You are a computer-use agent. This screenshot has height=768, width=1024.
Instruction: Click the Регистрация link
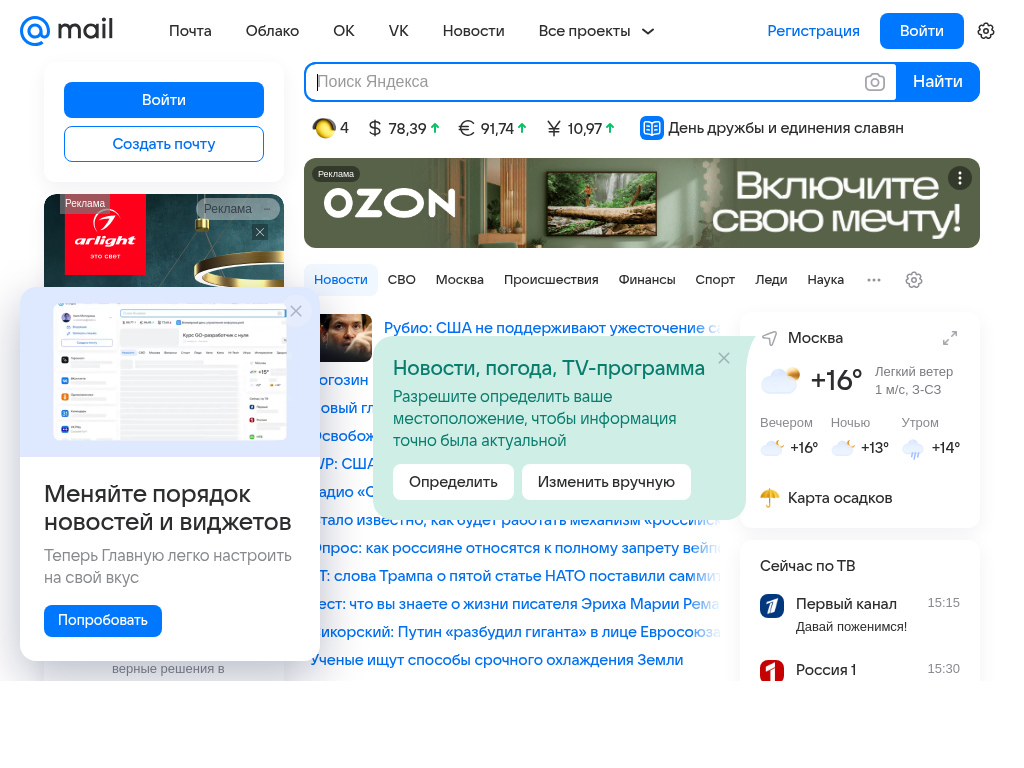click(813, 31)
